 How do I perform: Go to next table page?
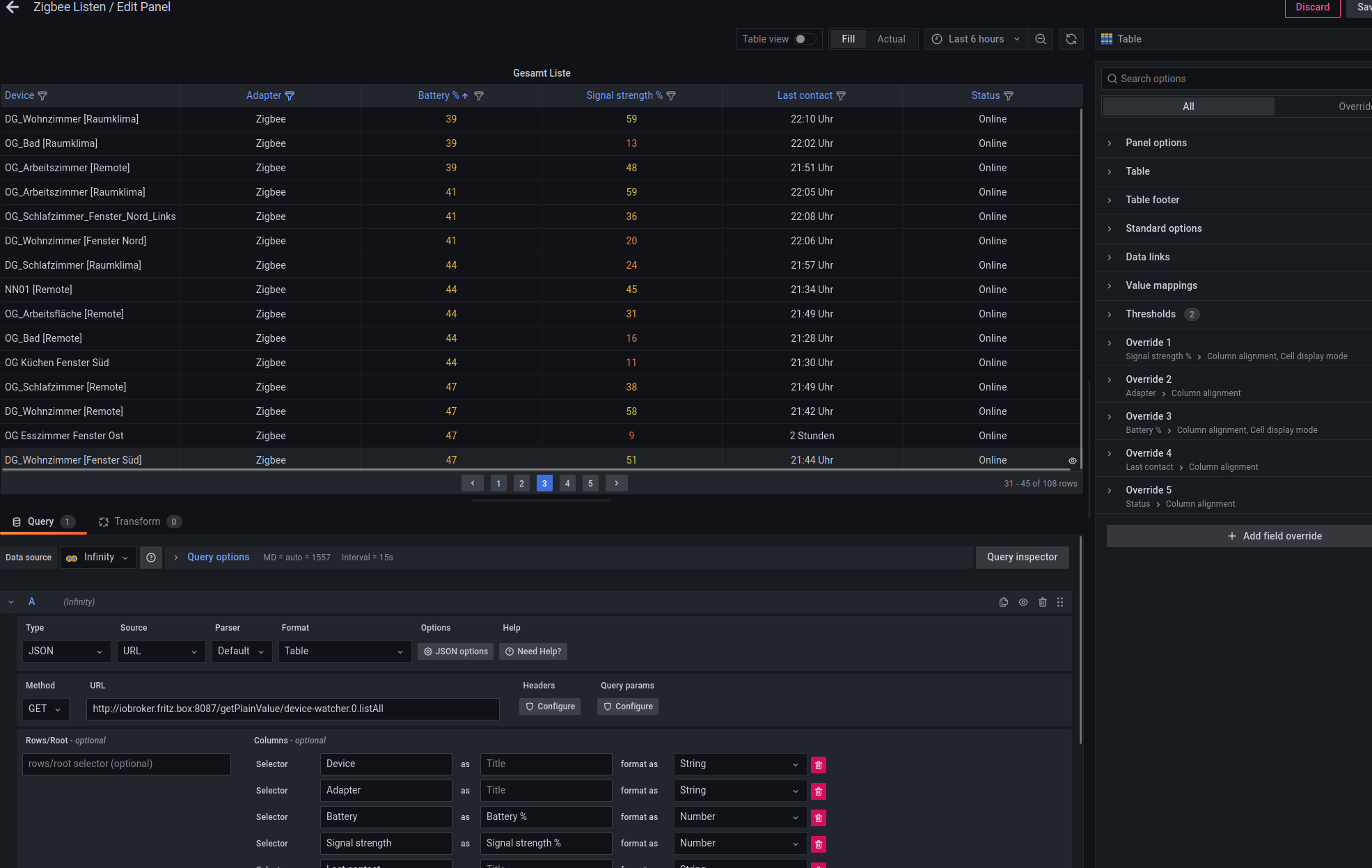617,483
